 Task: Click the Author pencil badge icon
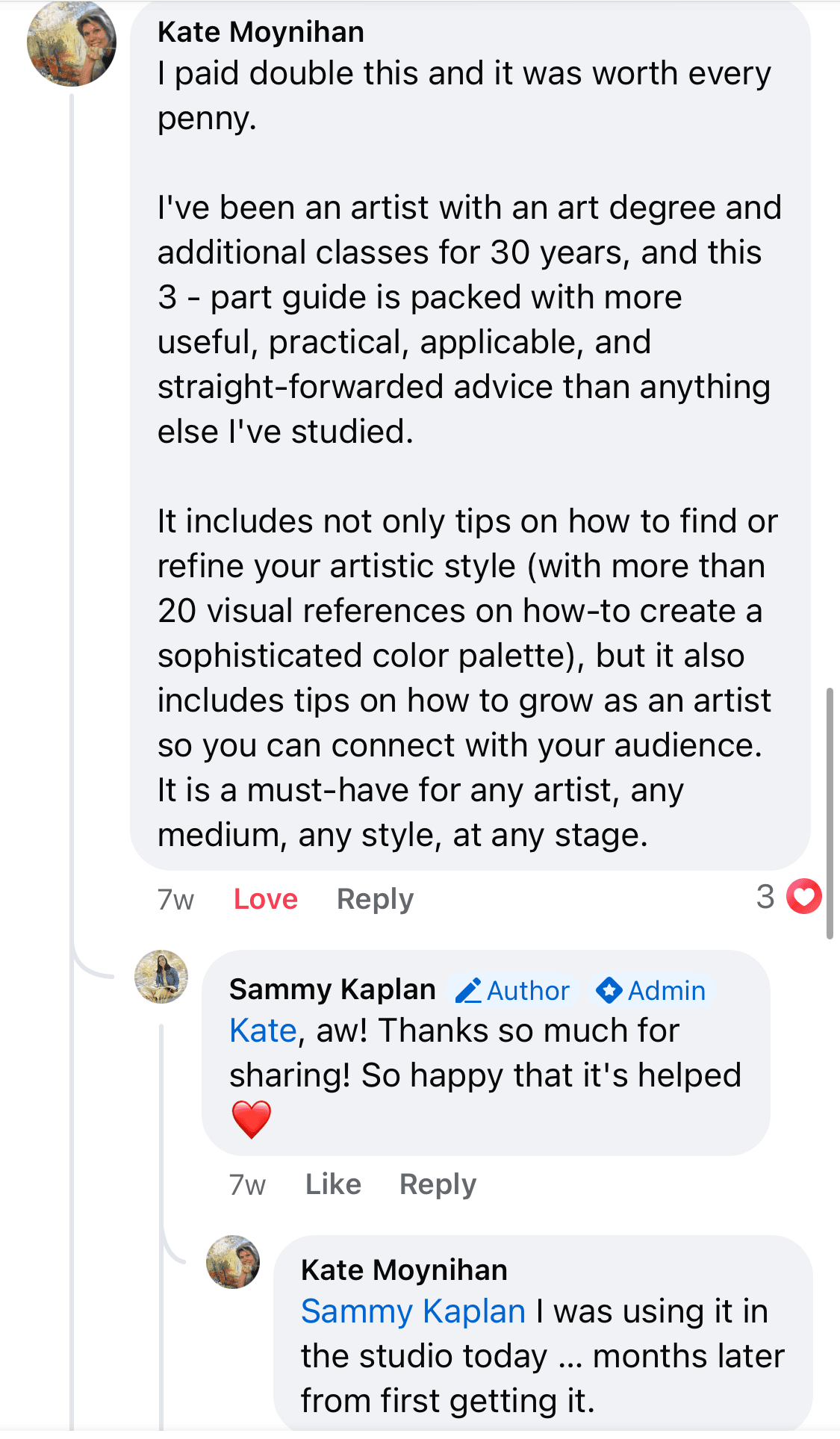click(x=468, y=991)
